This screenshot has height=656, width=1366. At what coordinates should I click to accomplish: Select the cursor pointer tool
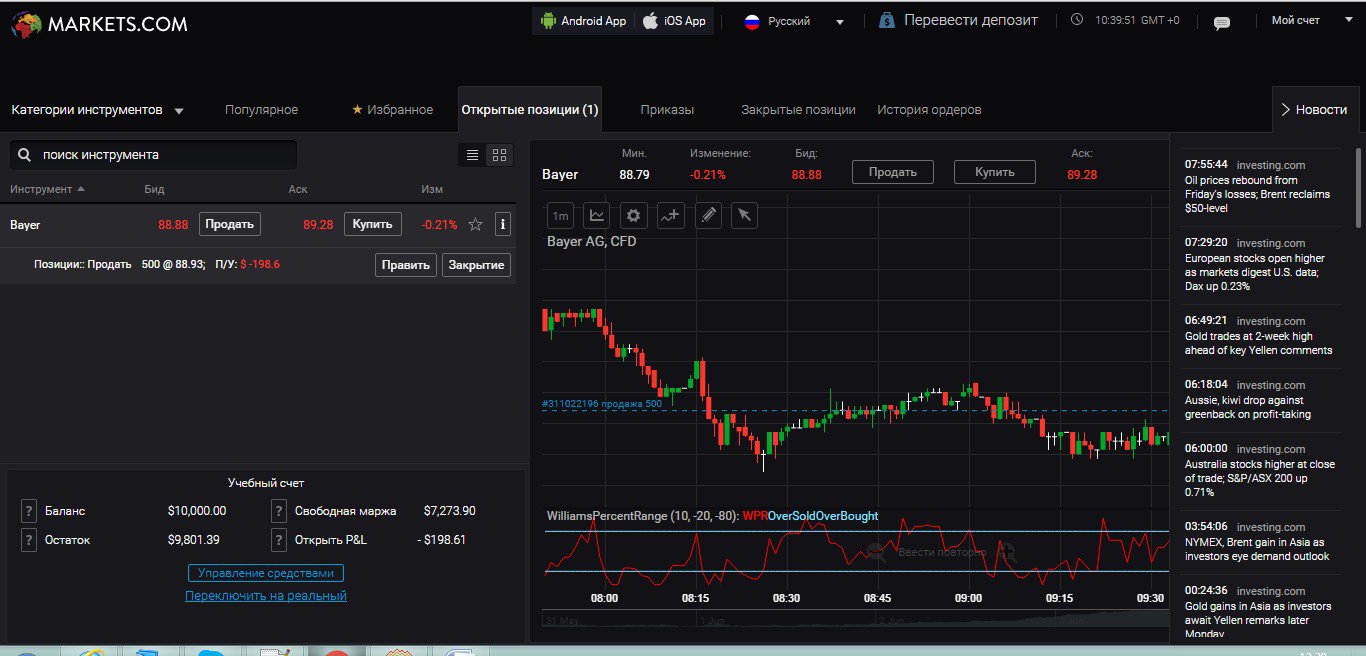coord(745,215)
